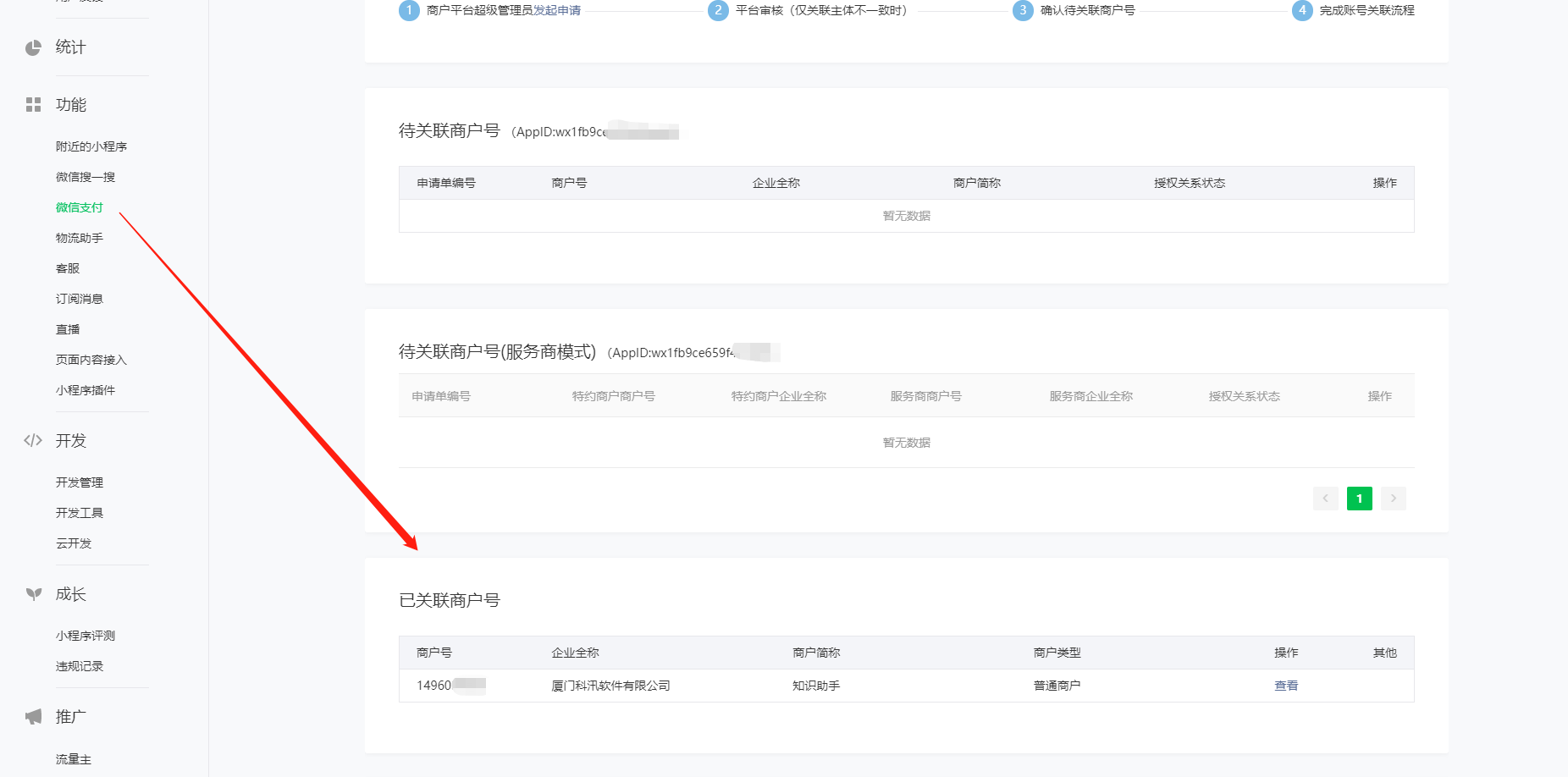Open 微信搜一搜 menu item
Screen dimensions: 1568x777
[86, 177]
